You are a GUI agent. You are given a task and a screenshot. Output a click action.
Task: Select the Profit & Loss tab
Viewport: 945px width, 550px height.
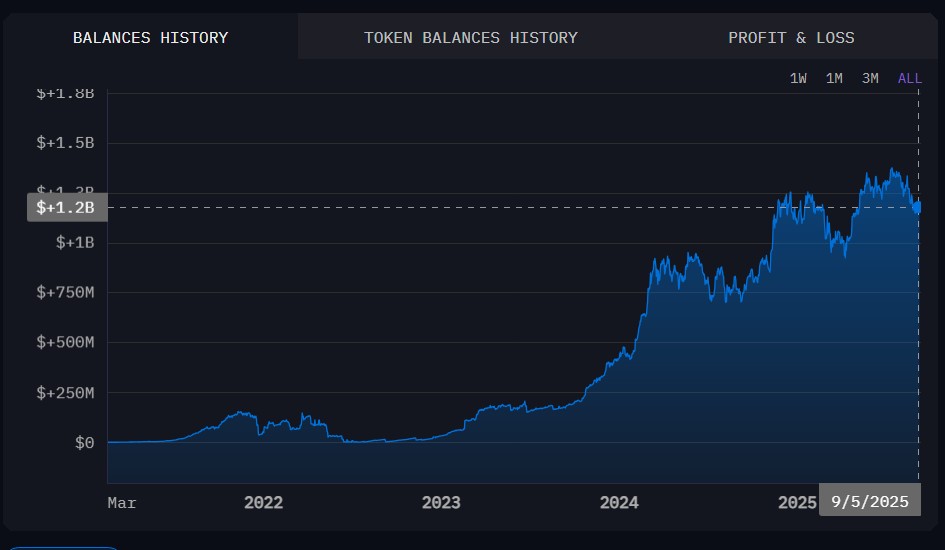tap(791, 38)
